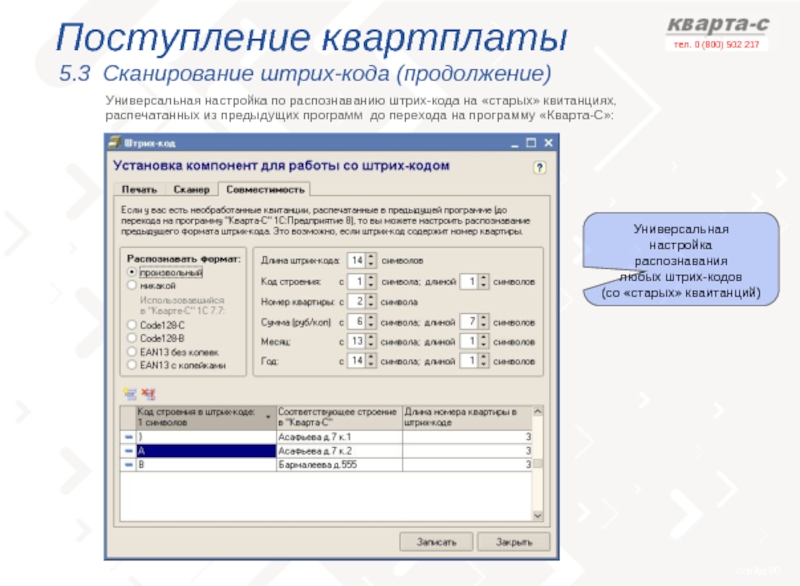800x586 pixels.
Task: Open the Сканер tab
Action: pyautogui.click(x=191, y=190)
